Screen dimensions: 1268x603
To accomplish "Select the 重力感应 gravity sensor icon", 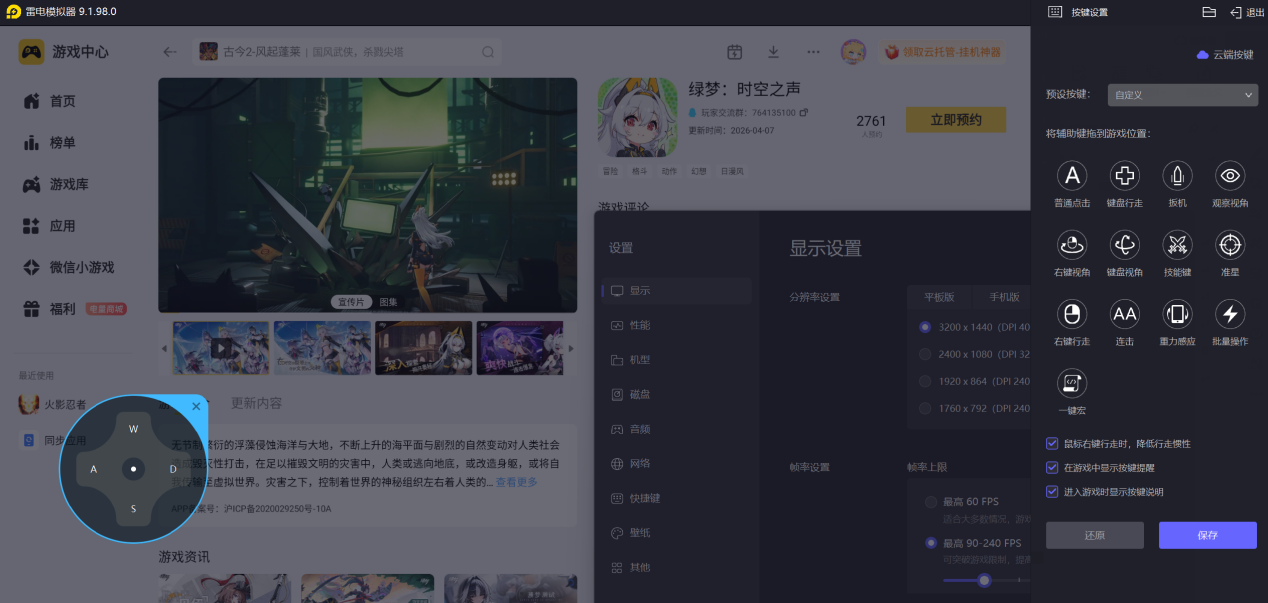I will click(x=1177, y=314).
